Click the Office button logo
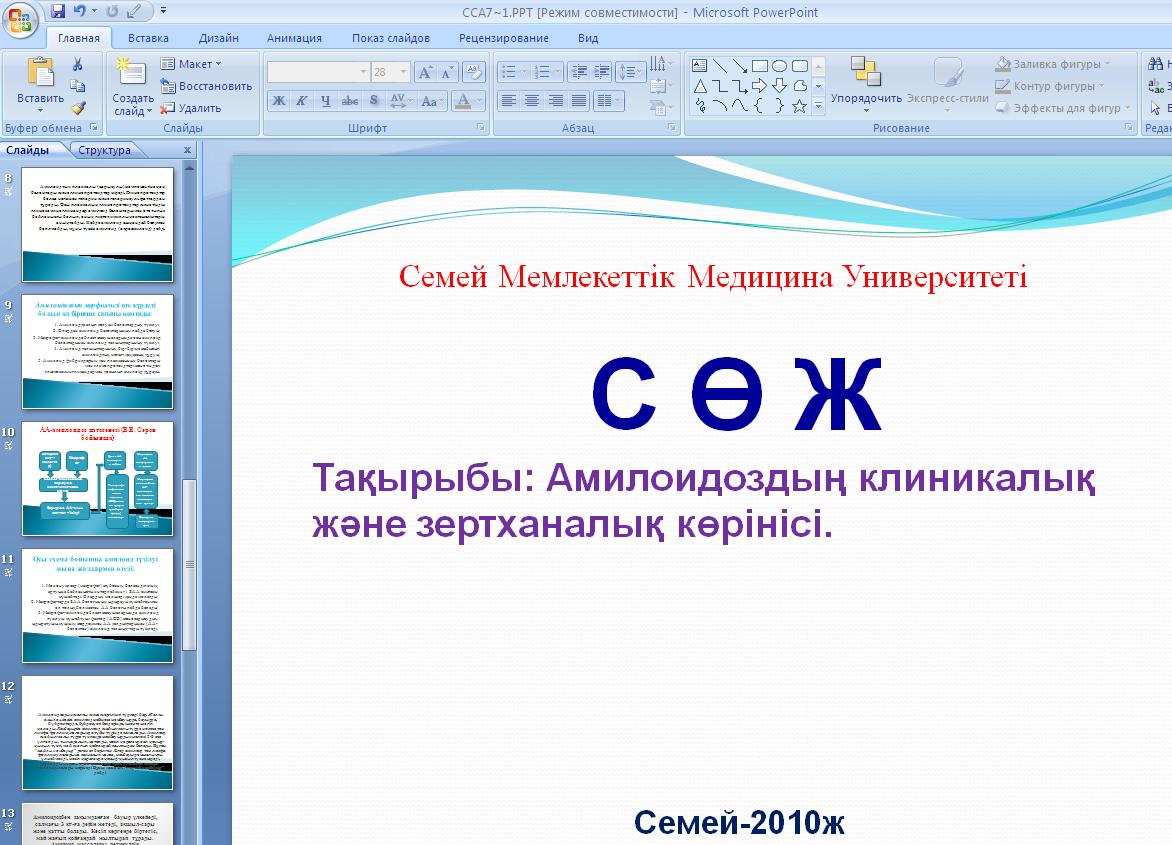 coord(20,20)
